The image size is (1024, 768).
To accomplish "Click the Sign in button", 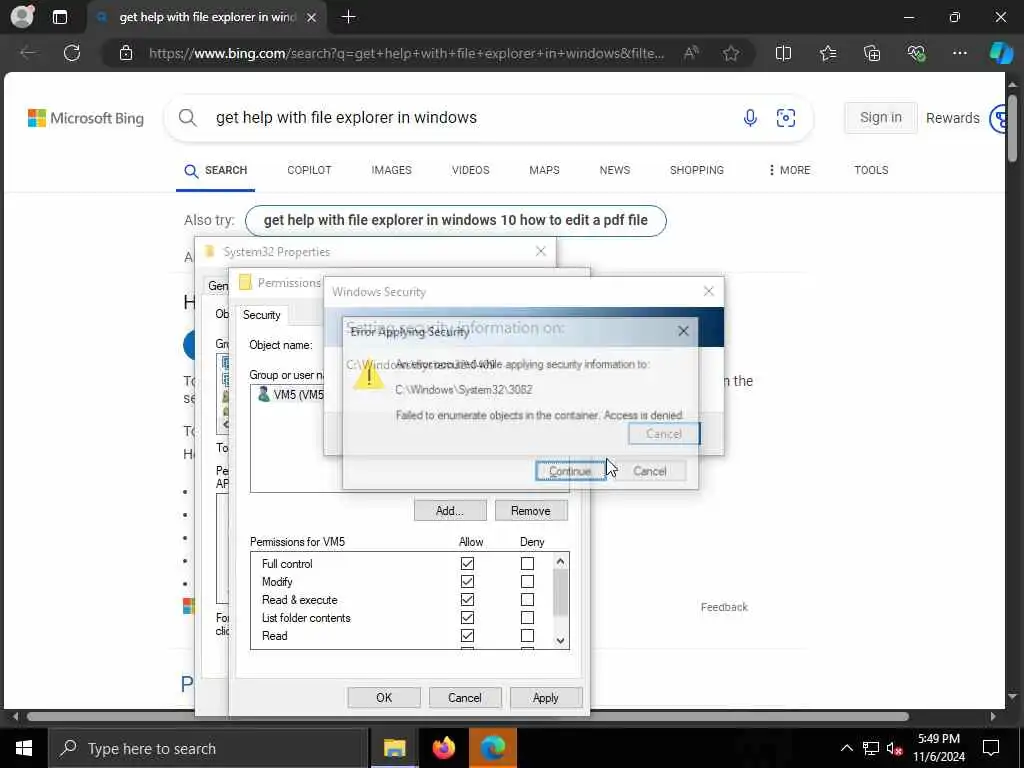I will pos(880,118).
